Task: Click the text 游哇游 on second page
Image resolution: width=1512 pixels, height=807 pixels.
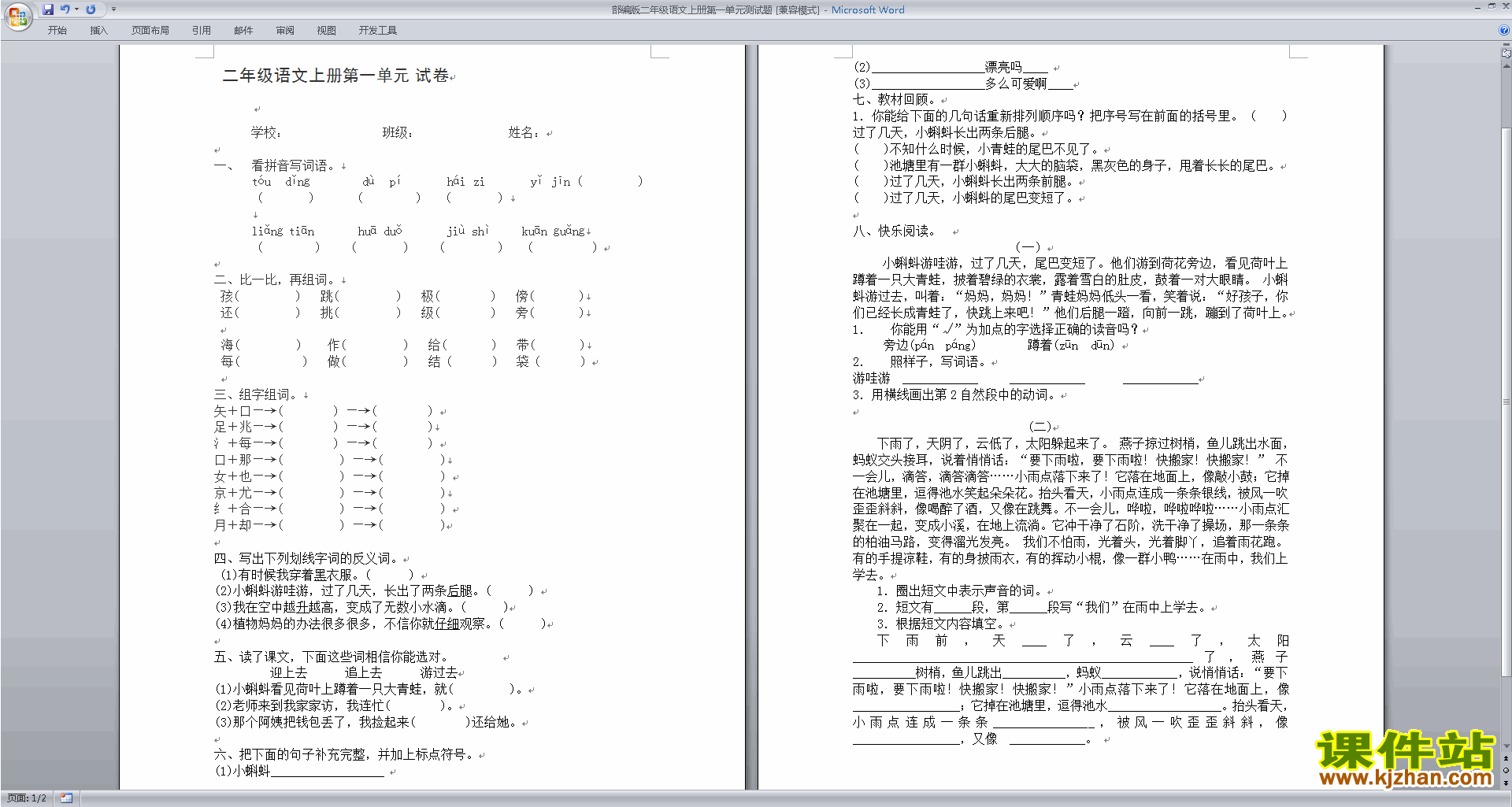Action: (871, 379)
